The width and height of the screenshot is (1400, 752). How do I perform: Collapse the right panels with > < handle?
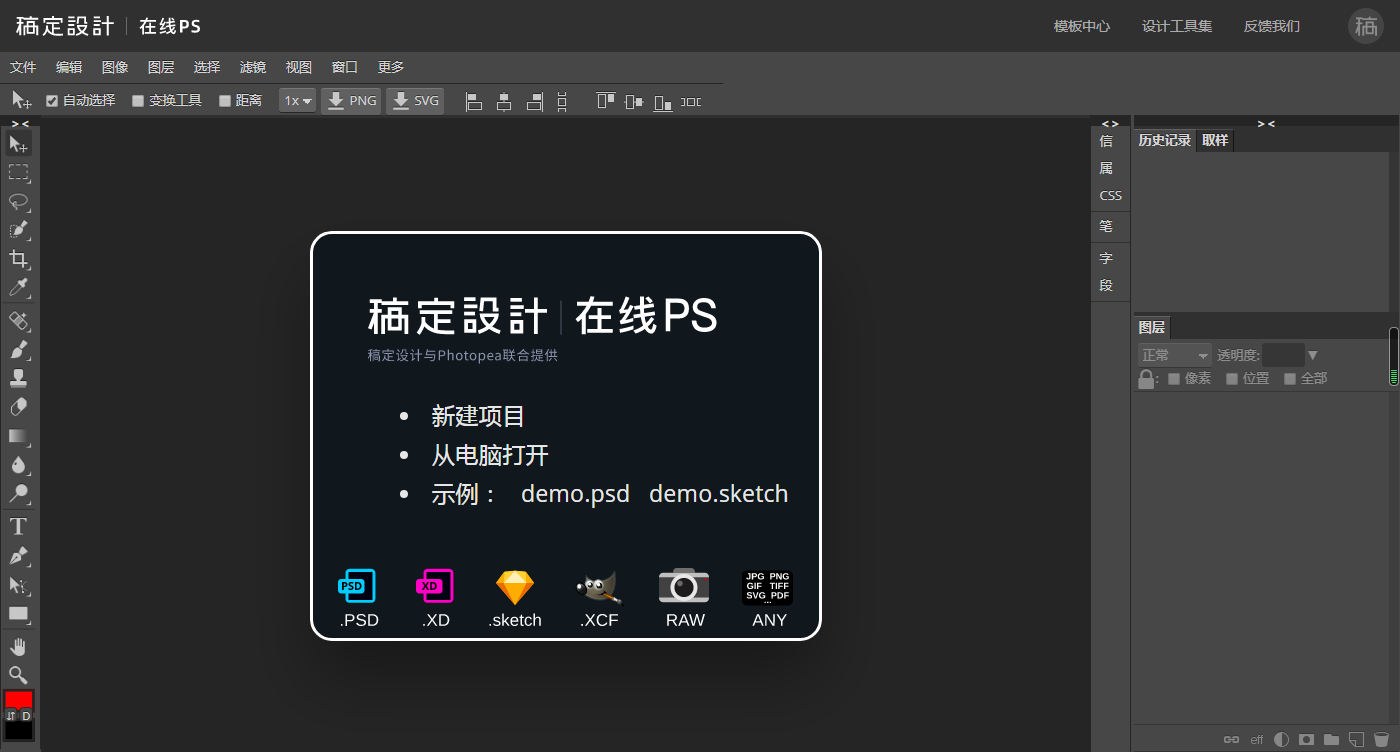click(x=1266, y=123)
